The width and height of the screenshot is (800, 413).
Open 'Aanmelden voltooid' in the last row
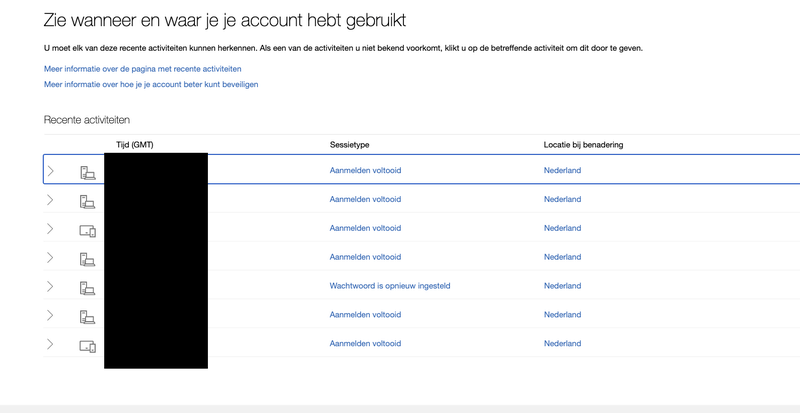[x=365, y=344]
